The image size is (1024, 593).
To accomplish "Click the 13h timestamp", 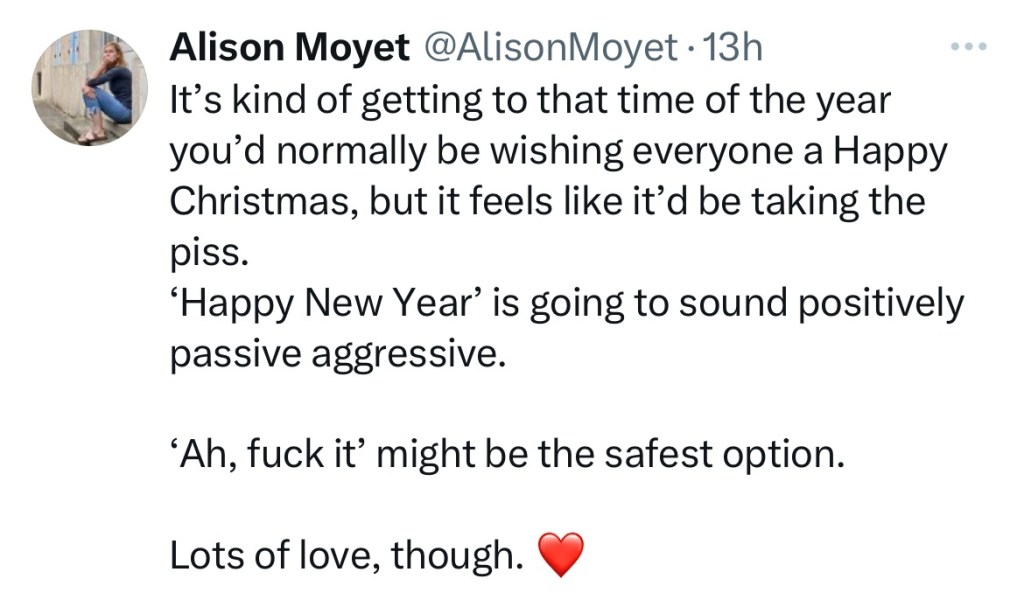I will tap(734, 46).
